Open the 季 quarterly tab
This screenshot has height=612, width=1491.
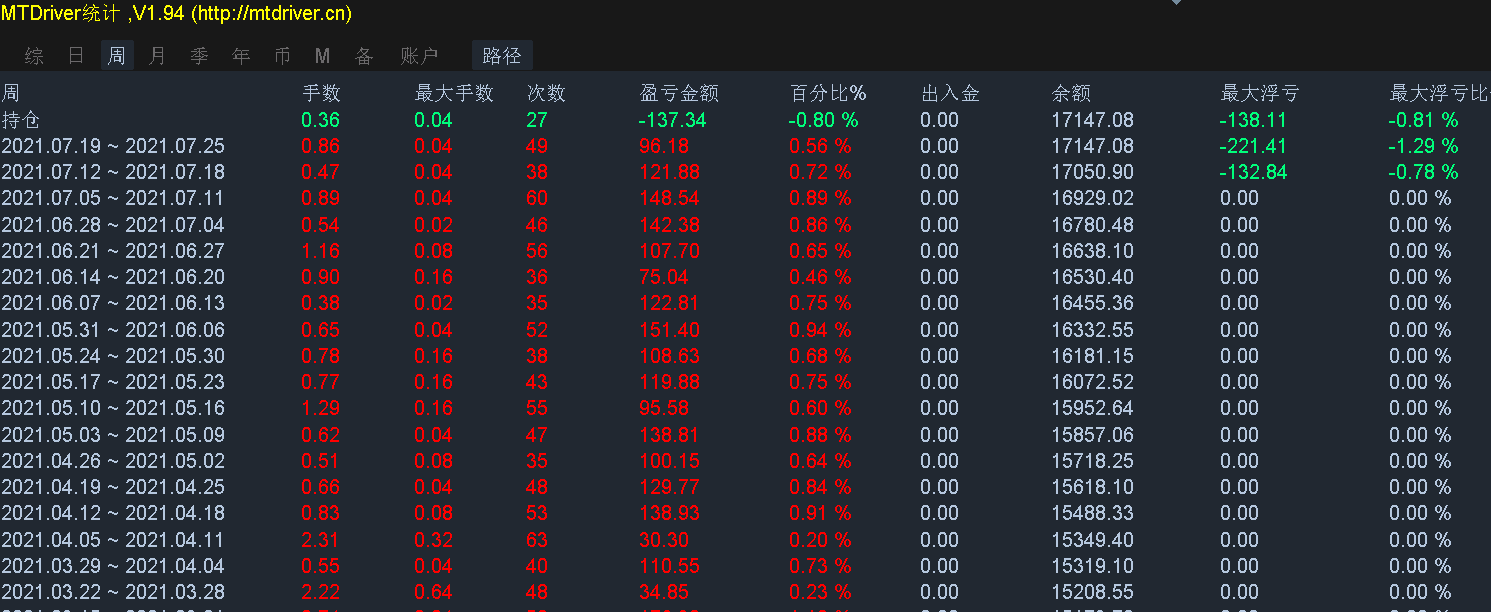tap(199, 56)
